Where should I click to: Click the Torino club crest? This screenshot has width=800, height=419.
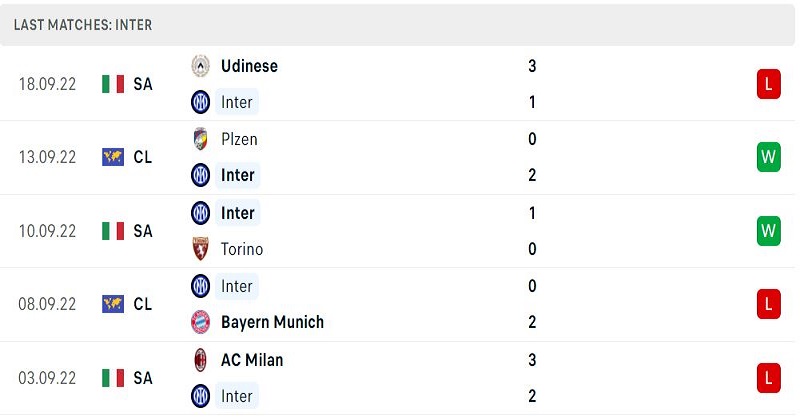pos(201,249)
